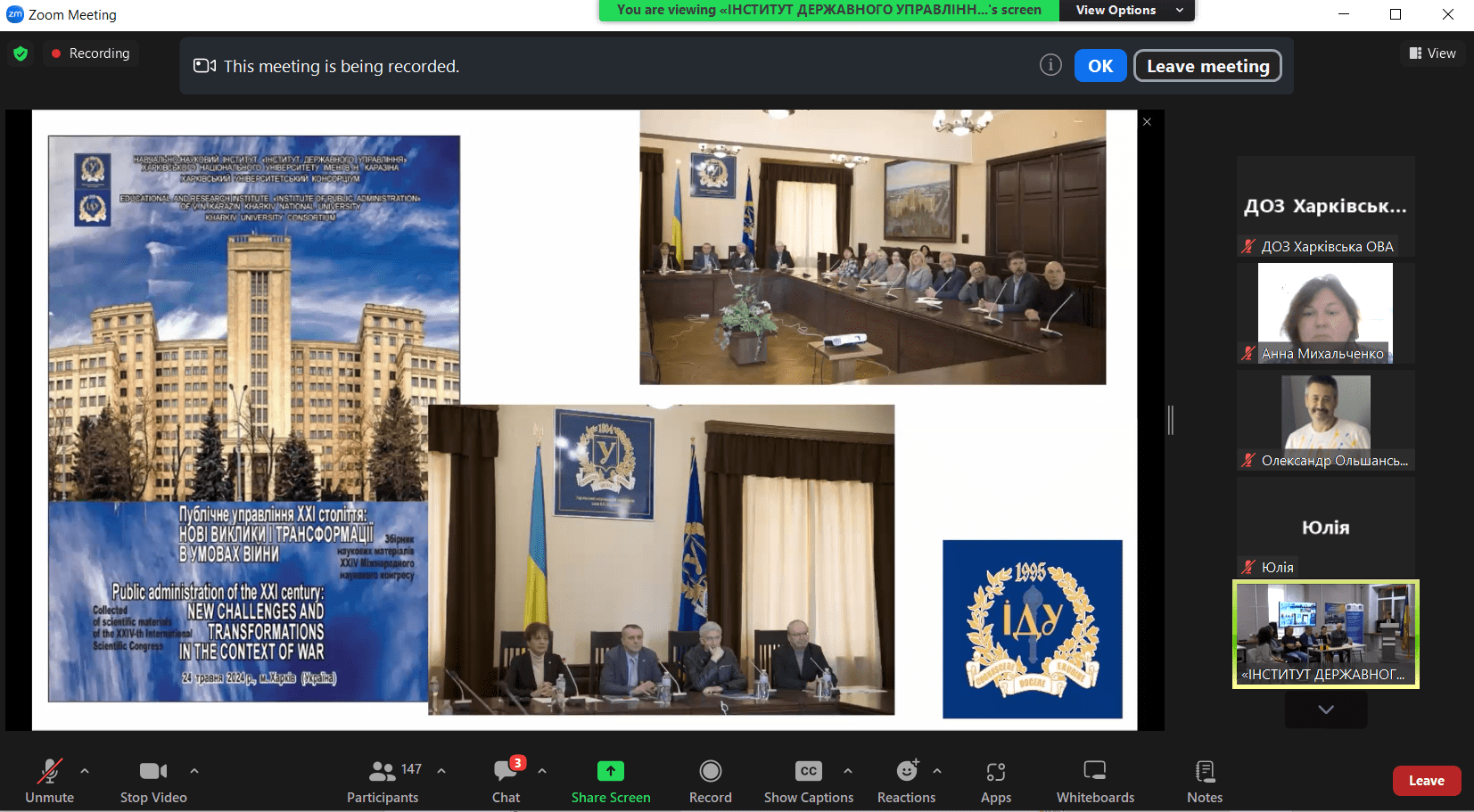Screen dimensions: 1474x812
Task: Click the green Share Screen icon
Action: tap(611, 771)
